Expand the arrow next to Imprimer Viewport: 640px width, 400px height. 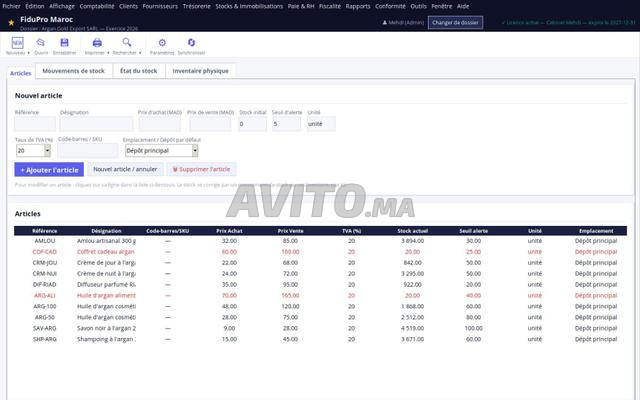108,53
